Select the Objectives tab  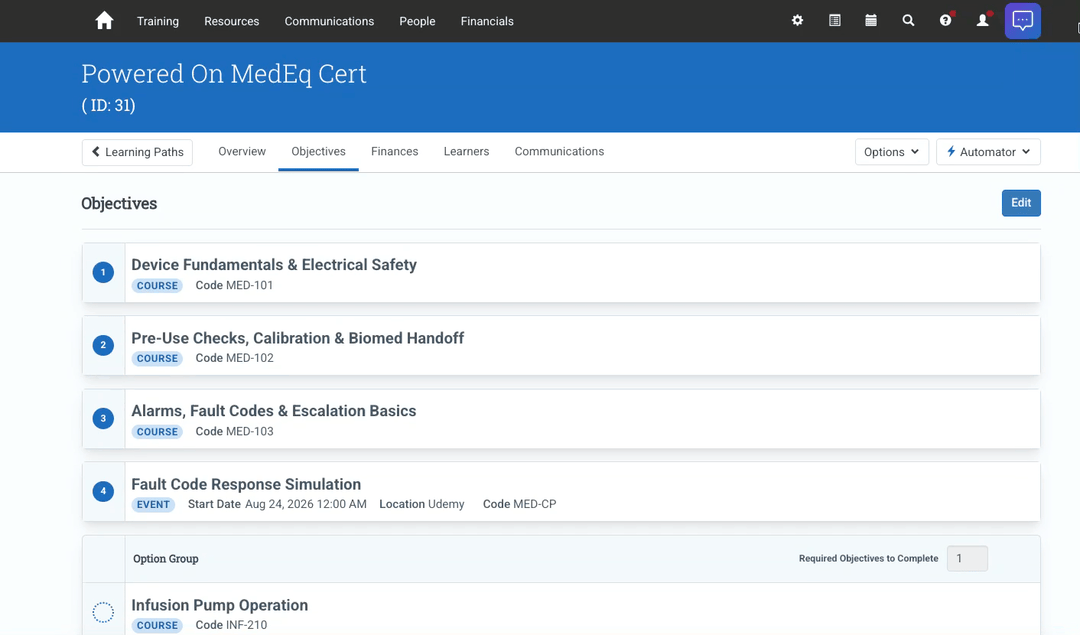click(318, 152)
